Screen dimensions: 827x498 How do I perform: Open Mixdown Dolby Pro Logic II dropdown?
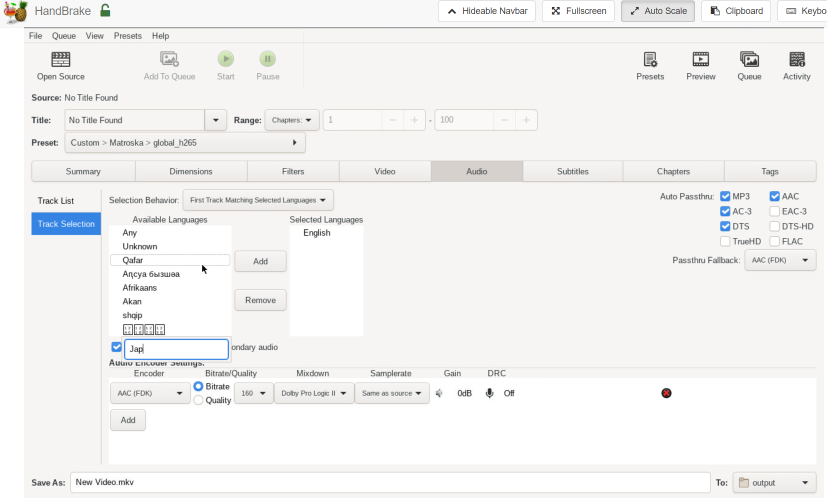coord(314,393)
